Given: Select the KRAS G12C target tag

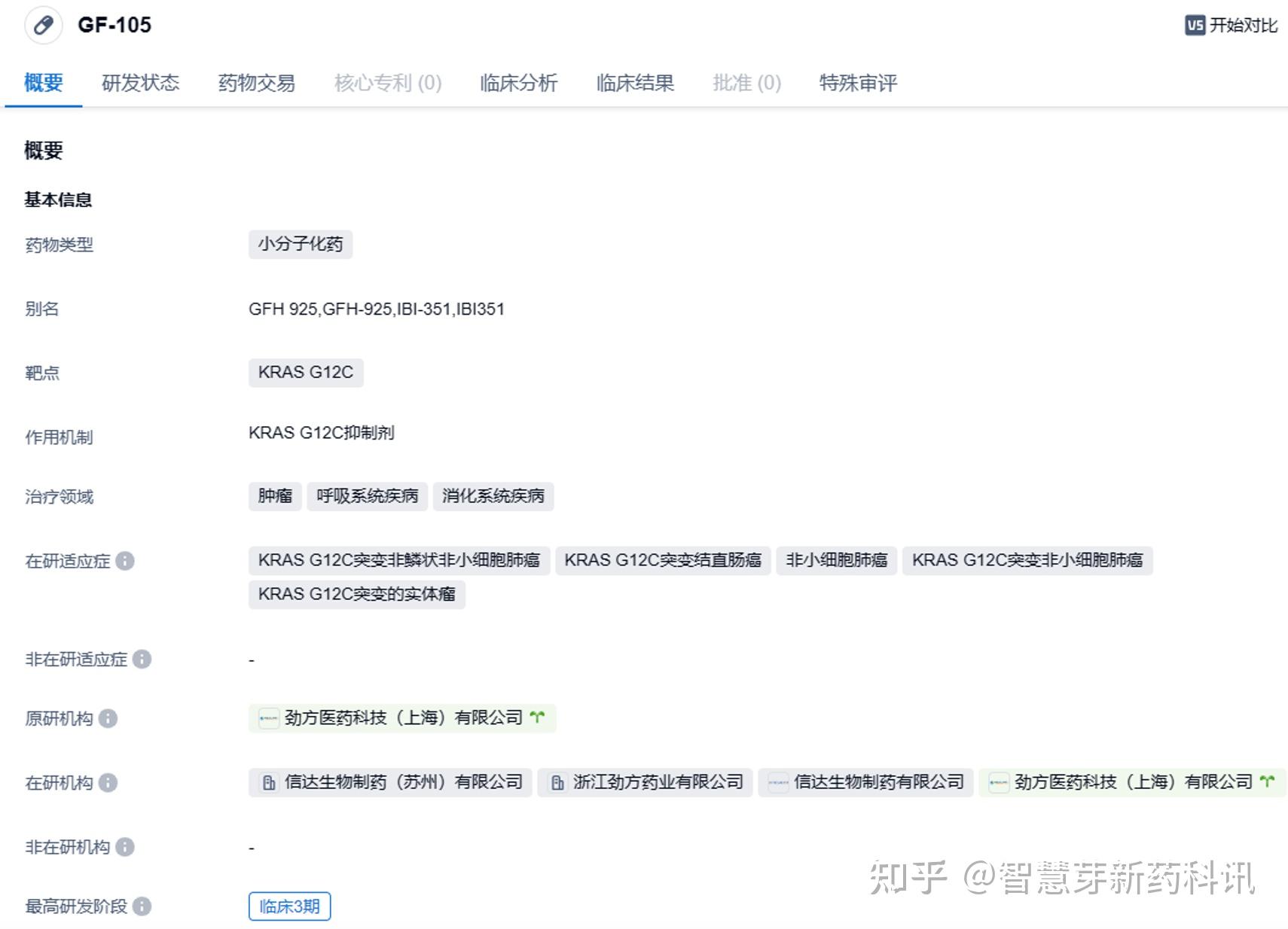Looking at the screenshot, I should (306, 372).
